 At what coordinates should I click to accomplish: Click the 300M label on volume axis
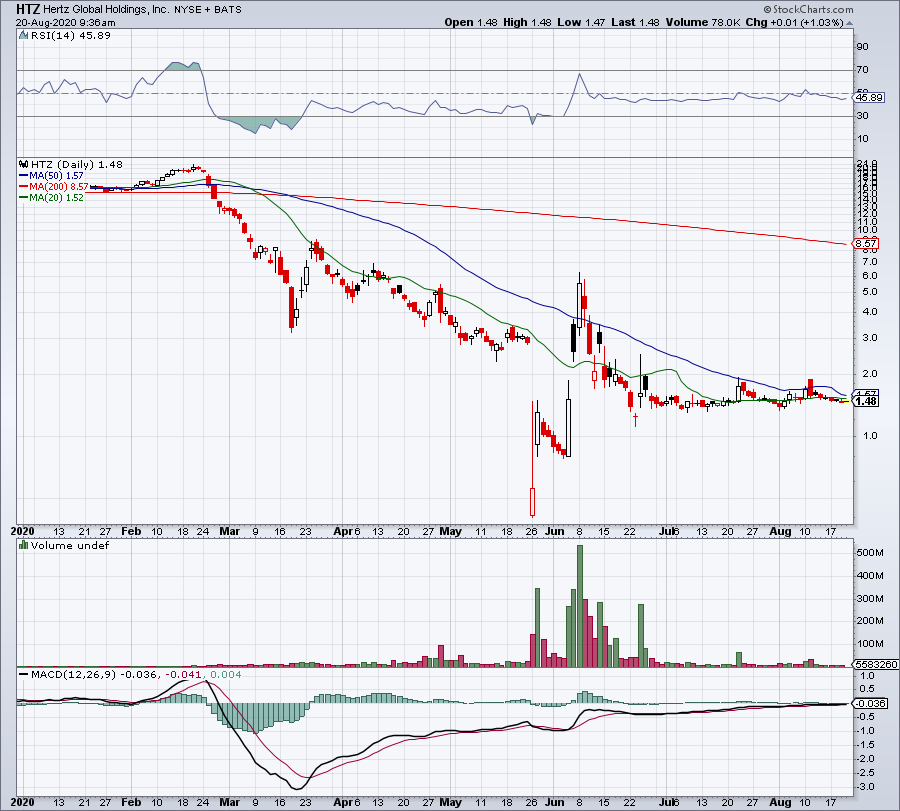870,599
